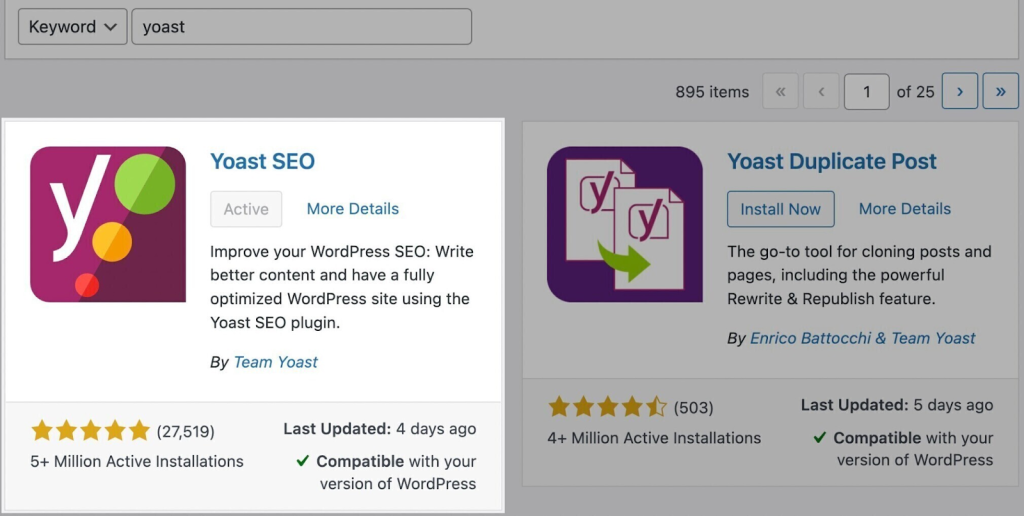This screenshot has width=1024, height=516.
Task: Install the Yoast Duplicate Post plugin
Action: click(780, 209)
